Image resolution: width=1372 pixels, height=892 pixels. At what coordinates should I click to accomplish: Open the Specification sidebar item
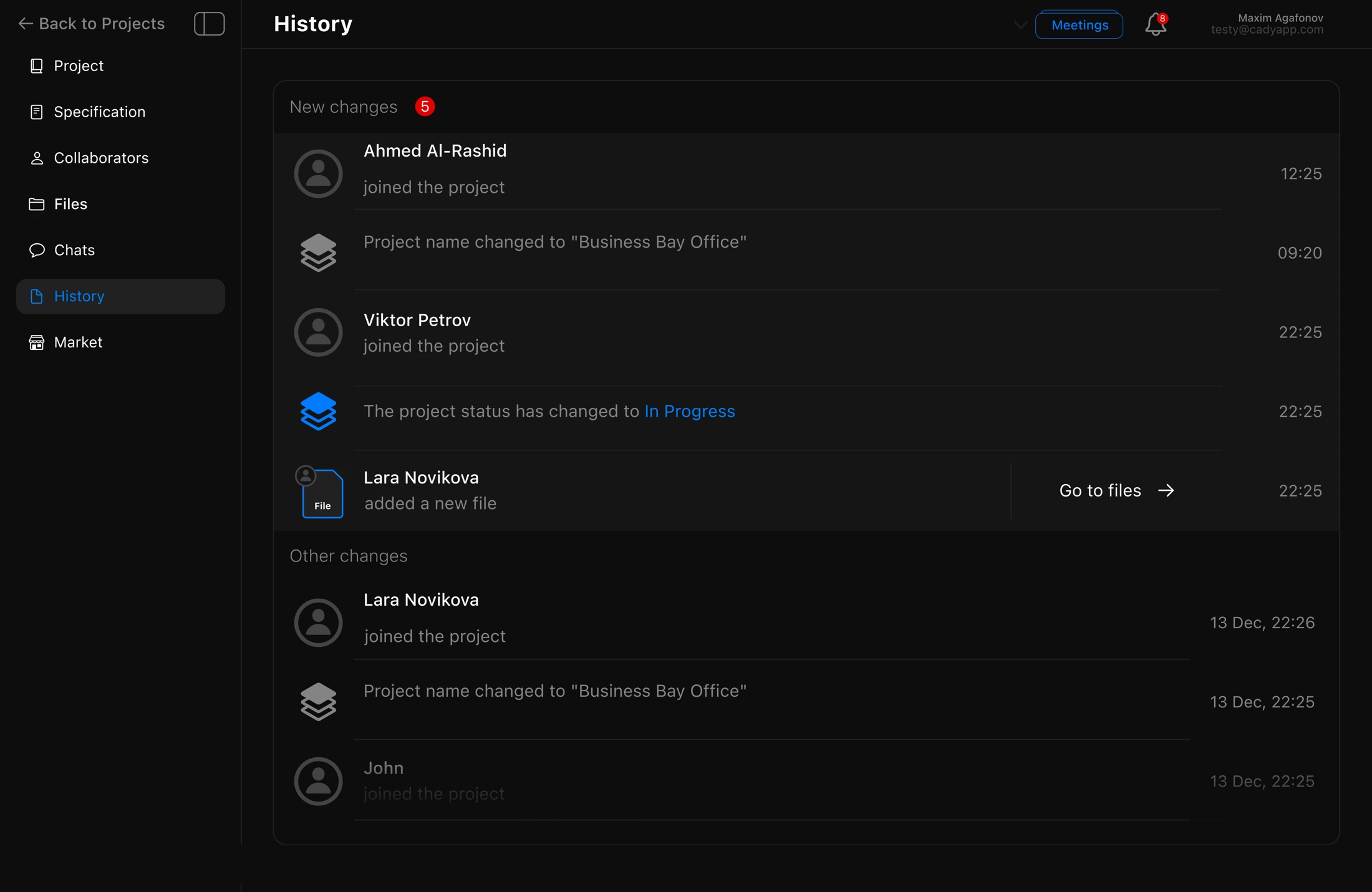[120, 112]
